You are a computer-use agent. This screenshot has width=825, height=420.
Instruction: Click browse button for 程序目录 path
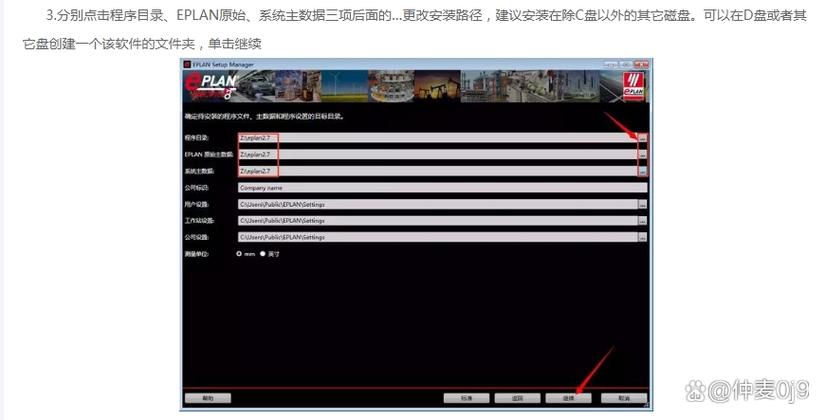tap(642, 138)
